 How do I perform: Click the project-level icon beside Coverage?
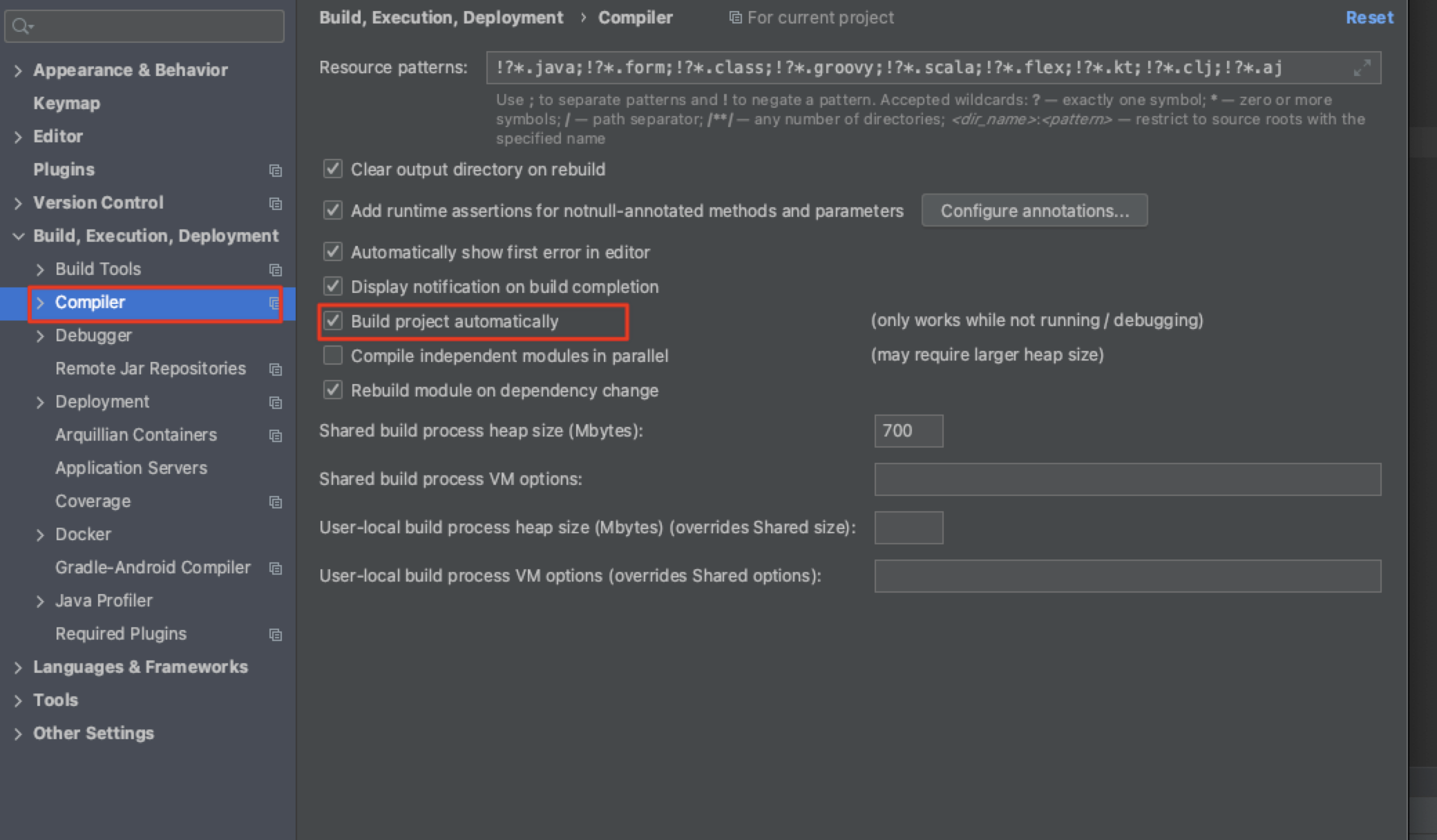click(x=276, y=502)
